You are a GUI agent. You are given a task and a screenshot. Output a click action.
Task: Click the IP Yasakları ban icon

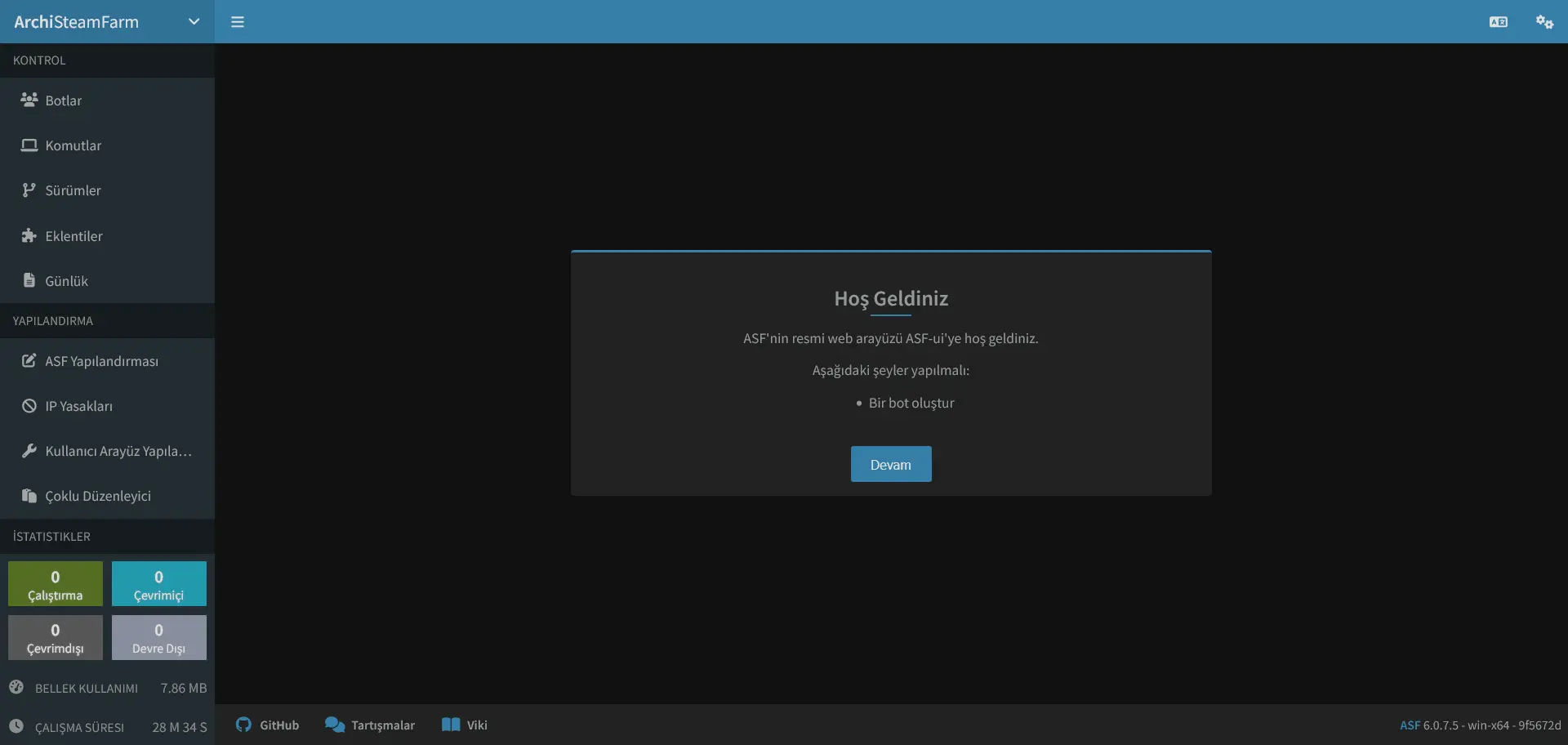(29, 406)
